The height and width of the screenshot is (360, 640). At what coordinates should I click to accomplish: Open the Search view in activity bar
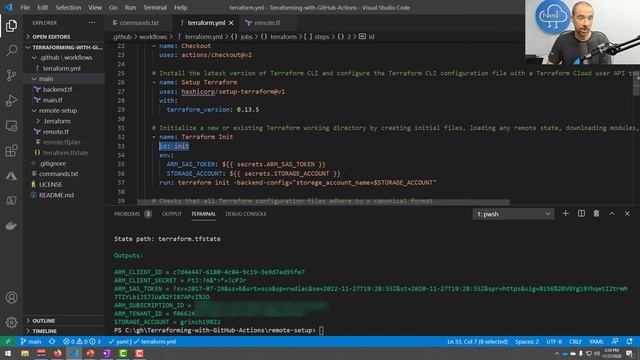11,51
